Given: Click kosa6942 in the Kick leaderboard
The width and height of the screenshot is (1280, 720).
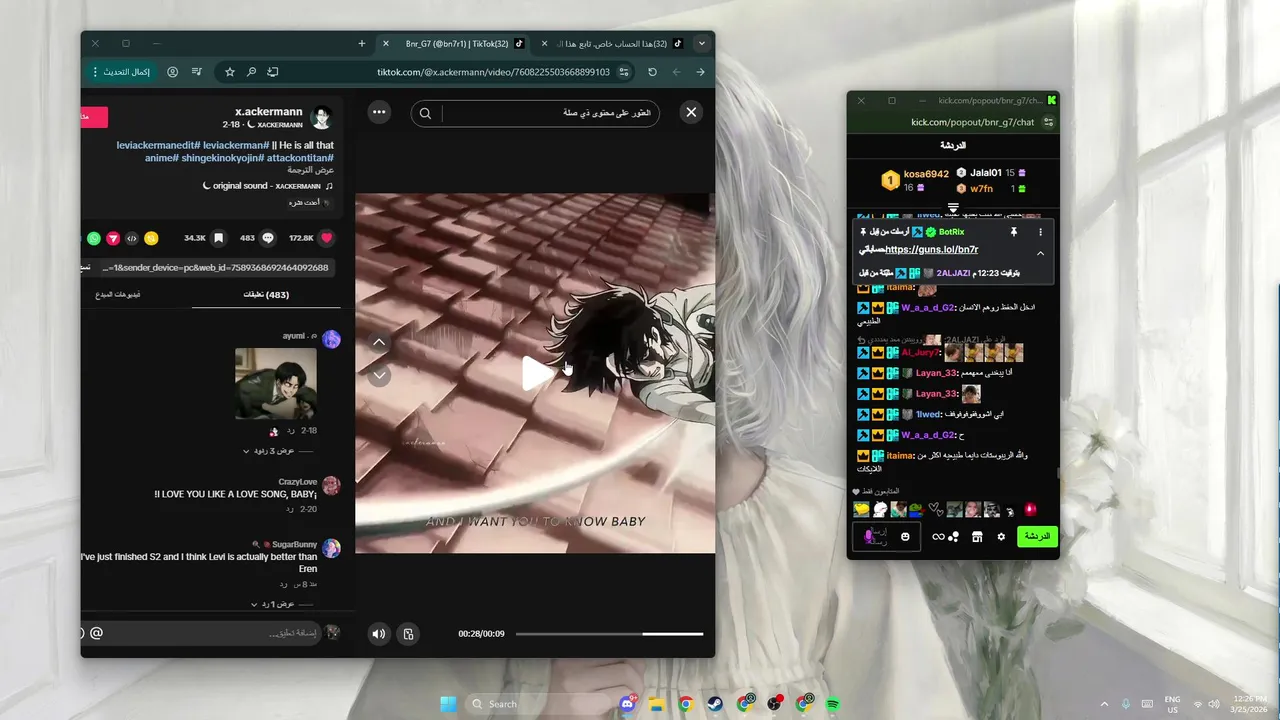Looking at the screenshot, I should 926,174.
